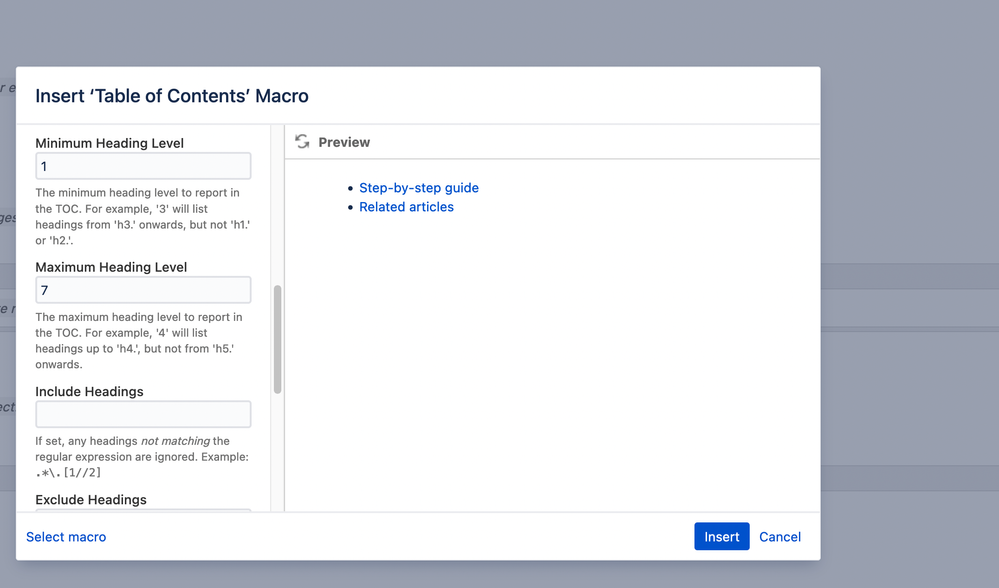Click the Include Headings label

pyautogui.click(x=89, y=391)
